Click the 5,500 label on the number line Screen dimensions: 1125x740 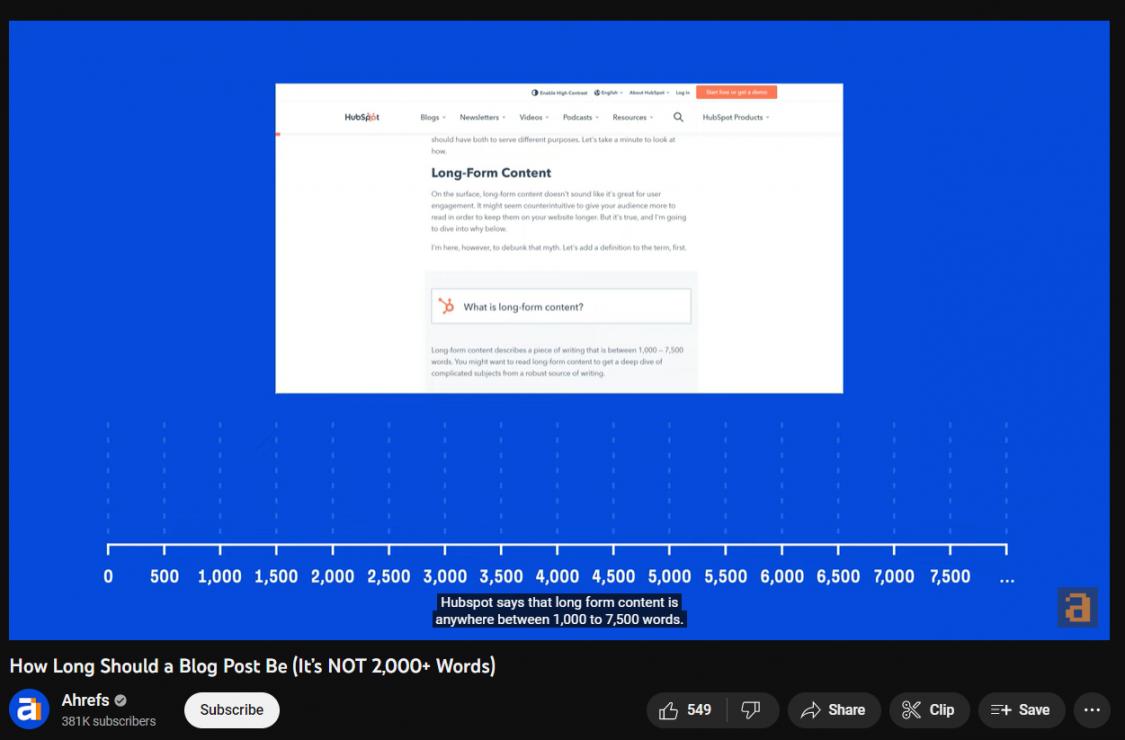pos(725,576)
